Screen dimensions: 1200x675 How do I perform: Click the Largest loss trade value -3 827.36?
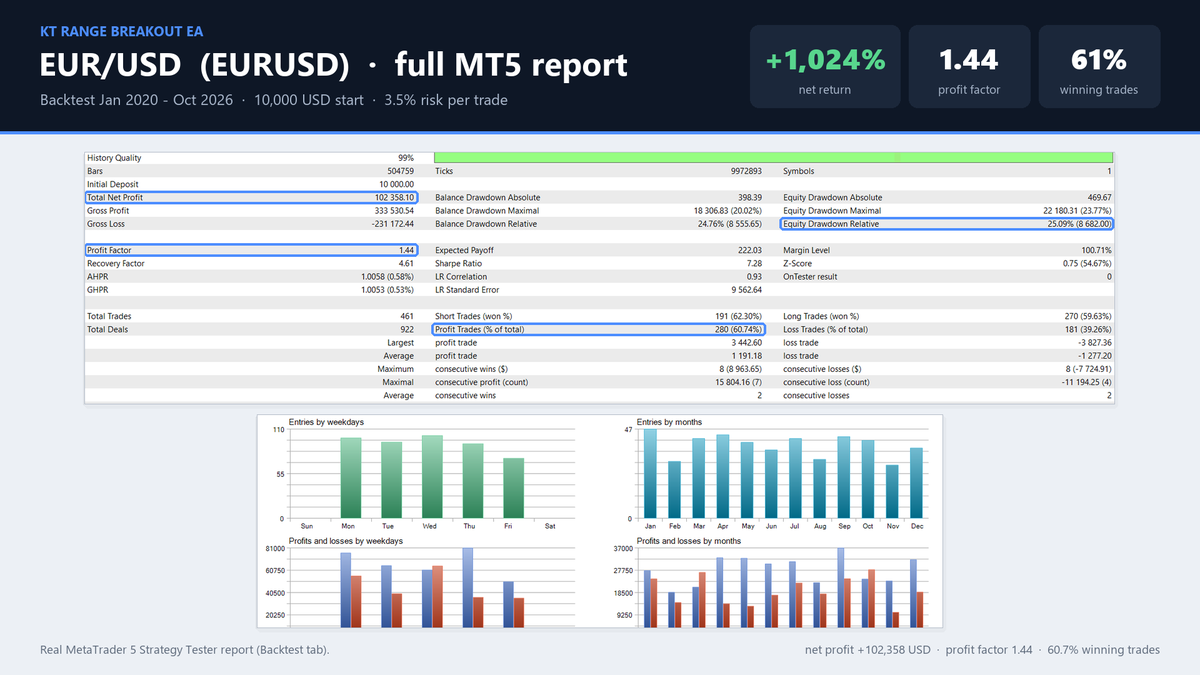[x=1094, y=342]
